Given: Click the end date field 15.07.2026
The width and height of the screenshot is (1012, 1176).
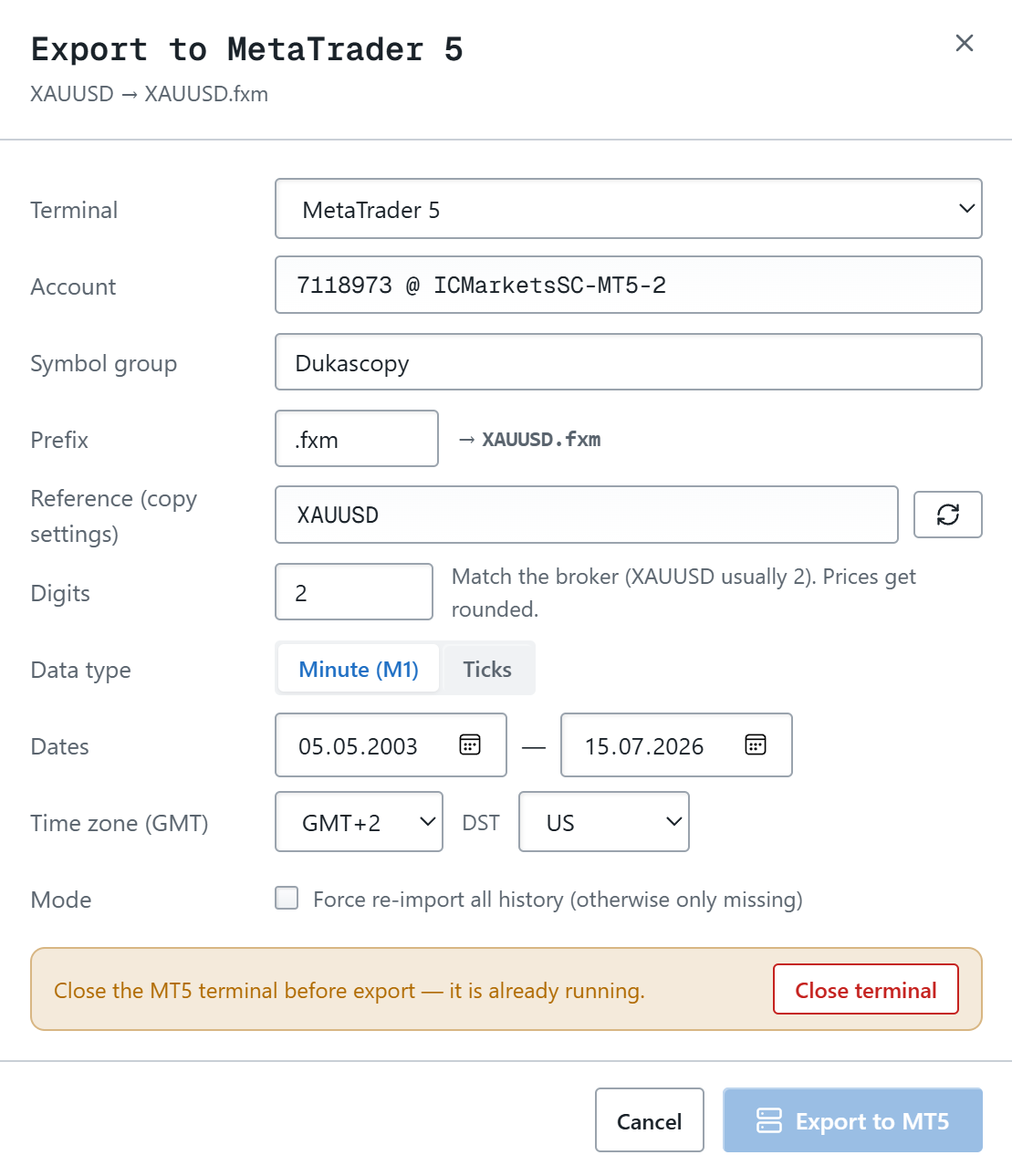Looking at the screenshot, I should tap(676, 745).
